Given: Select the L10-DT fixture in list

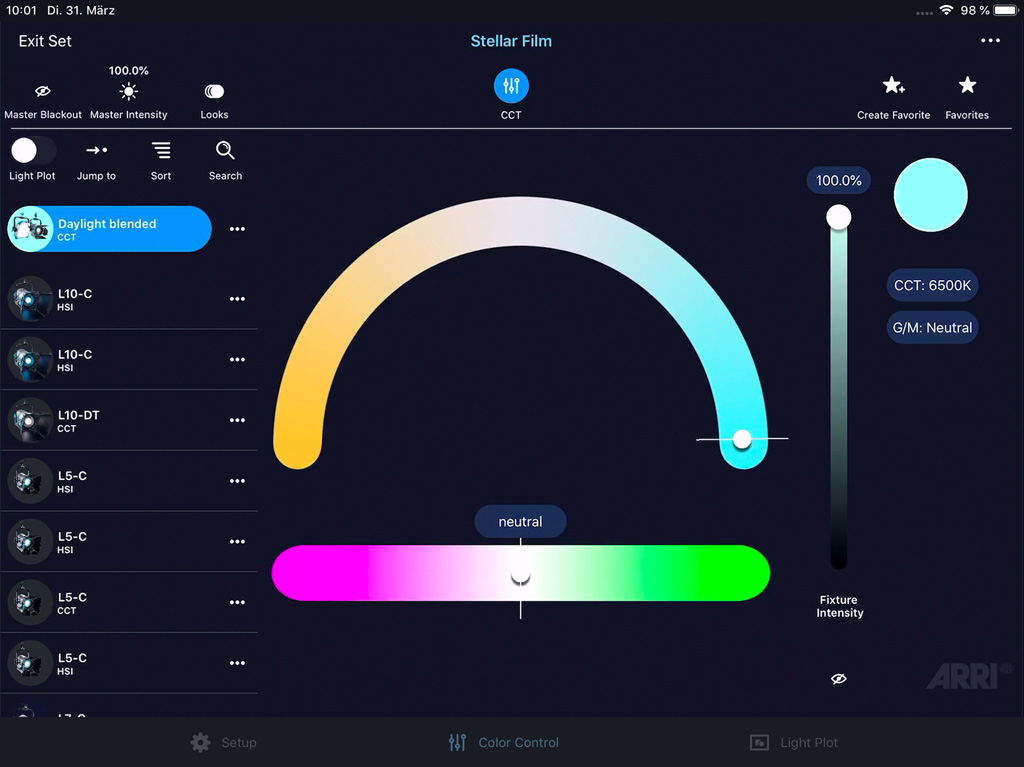Looking at the screenshot, I should 110,421.
